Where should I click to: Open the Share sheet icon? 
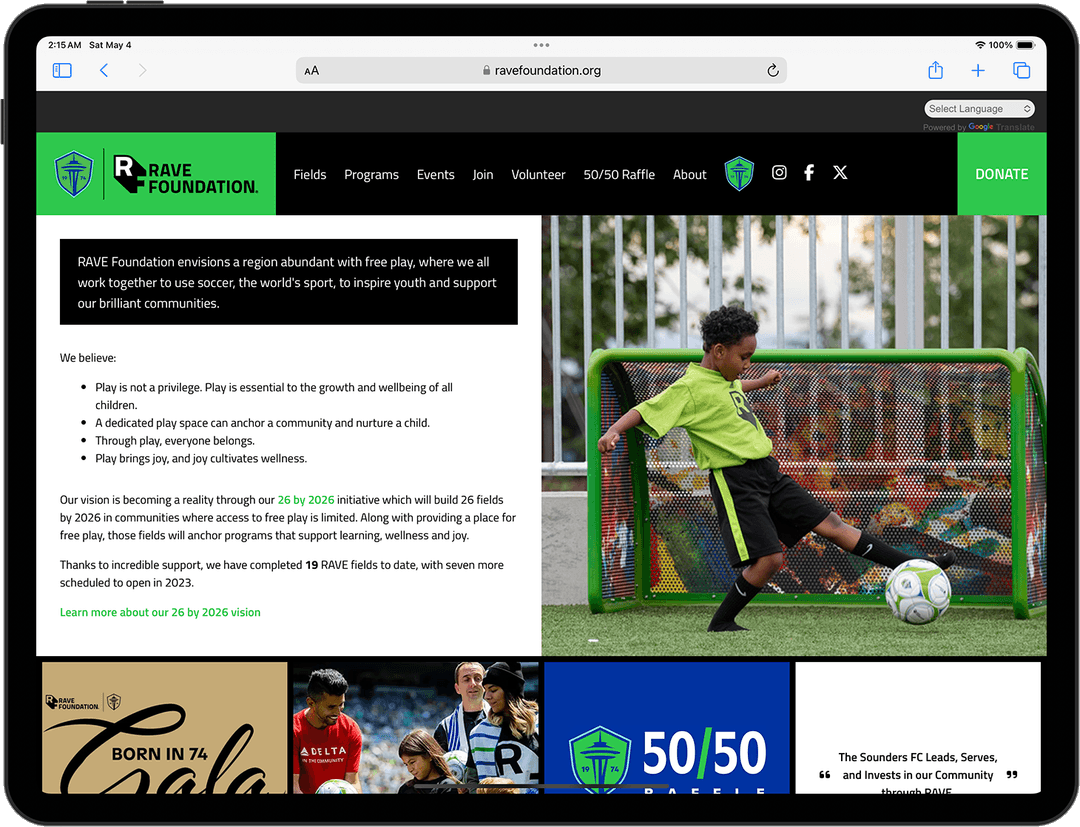click(935, 70)
